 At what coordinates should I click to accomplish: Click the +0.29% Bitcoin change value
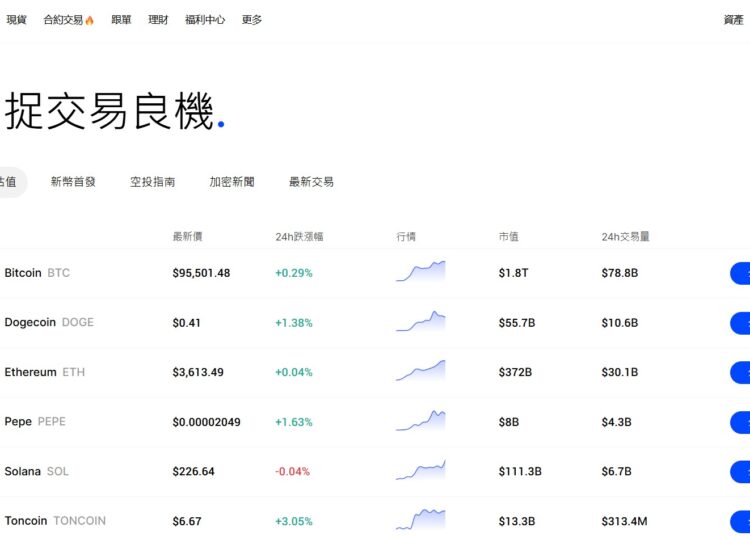pos(294,273)
